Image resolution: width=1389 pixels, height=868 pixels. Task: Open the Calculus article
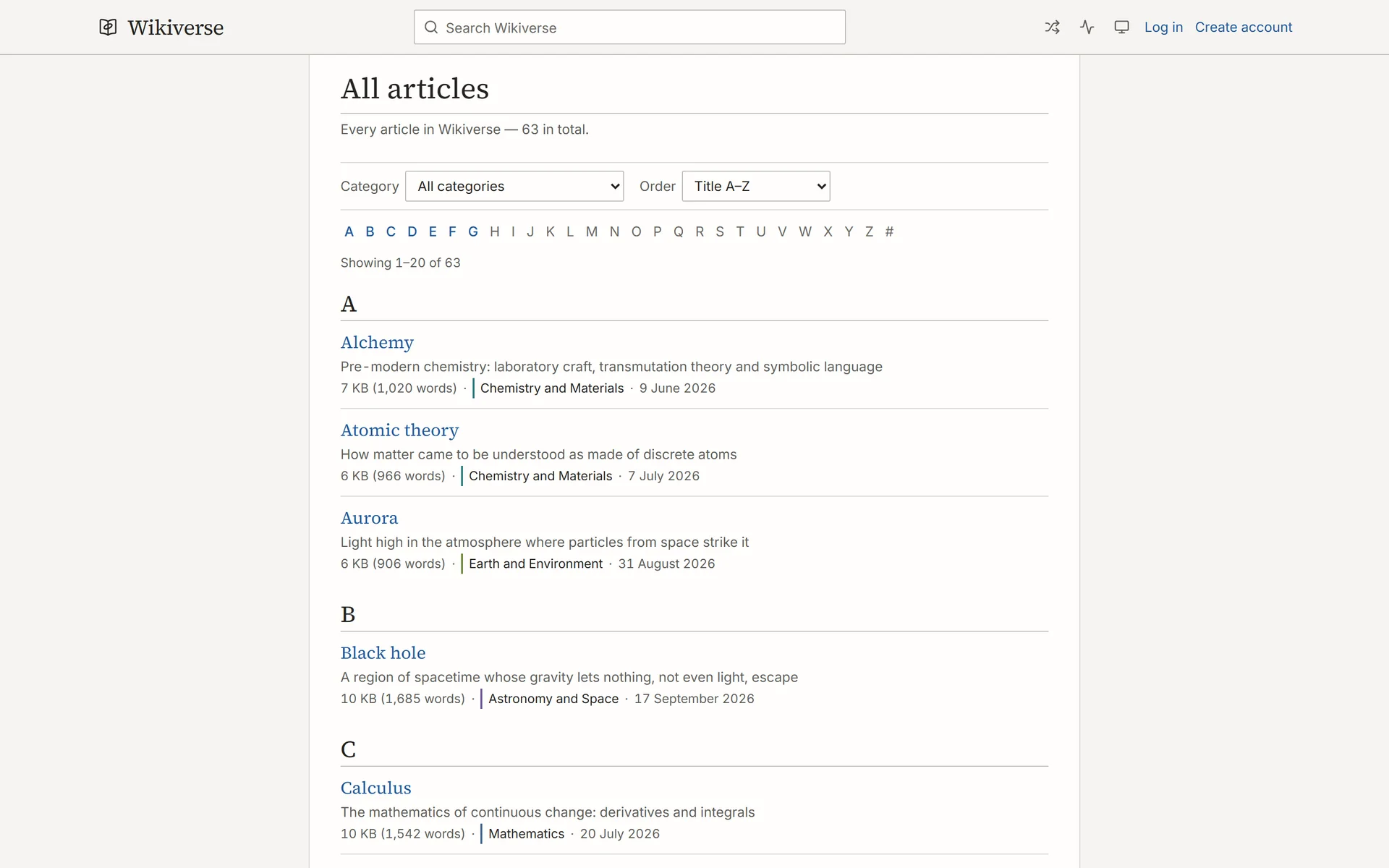tap(375, 788)
